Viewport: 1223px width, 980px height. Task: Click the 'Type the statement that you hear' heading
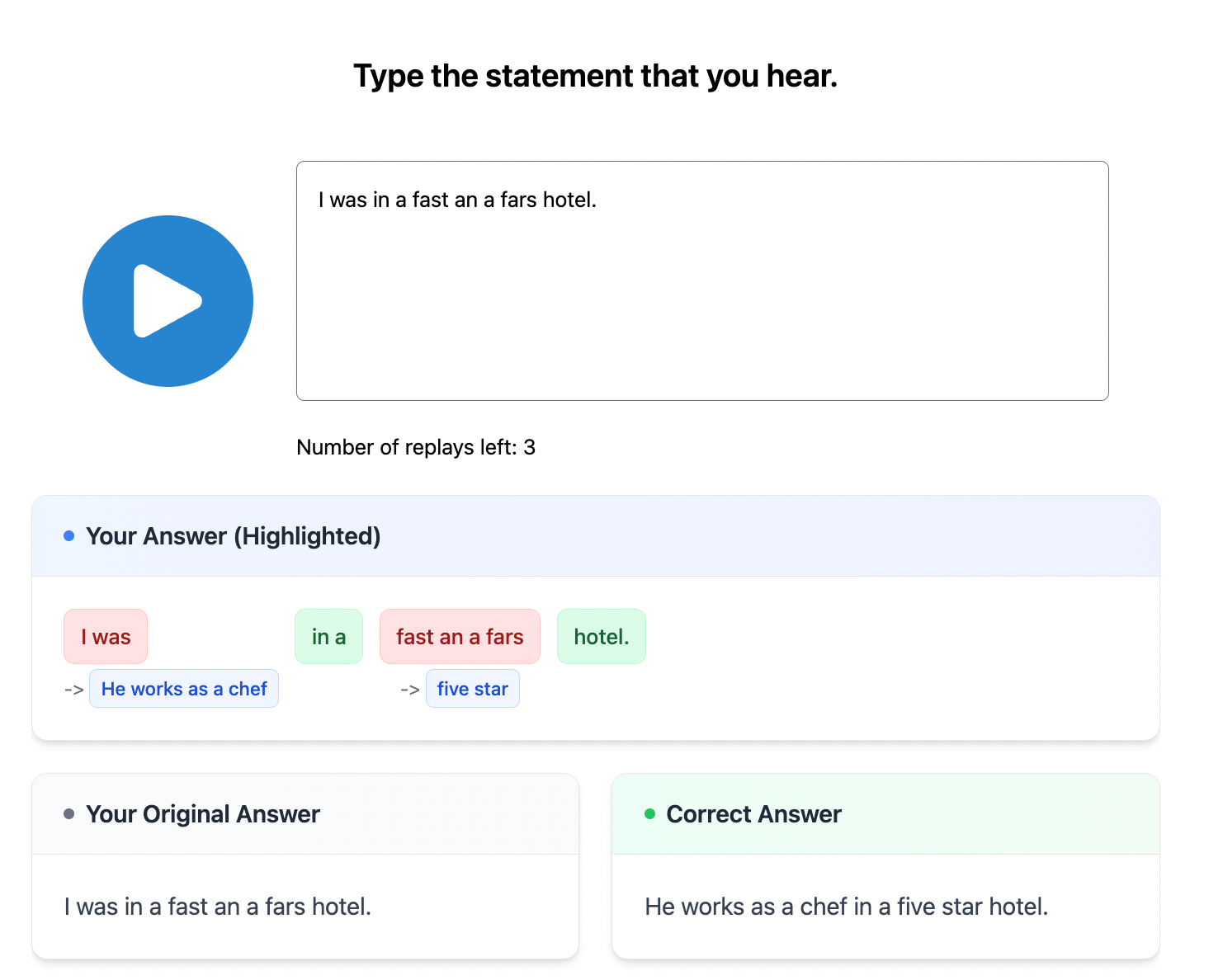coord(595,76)
